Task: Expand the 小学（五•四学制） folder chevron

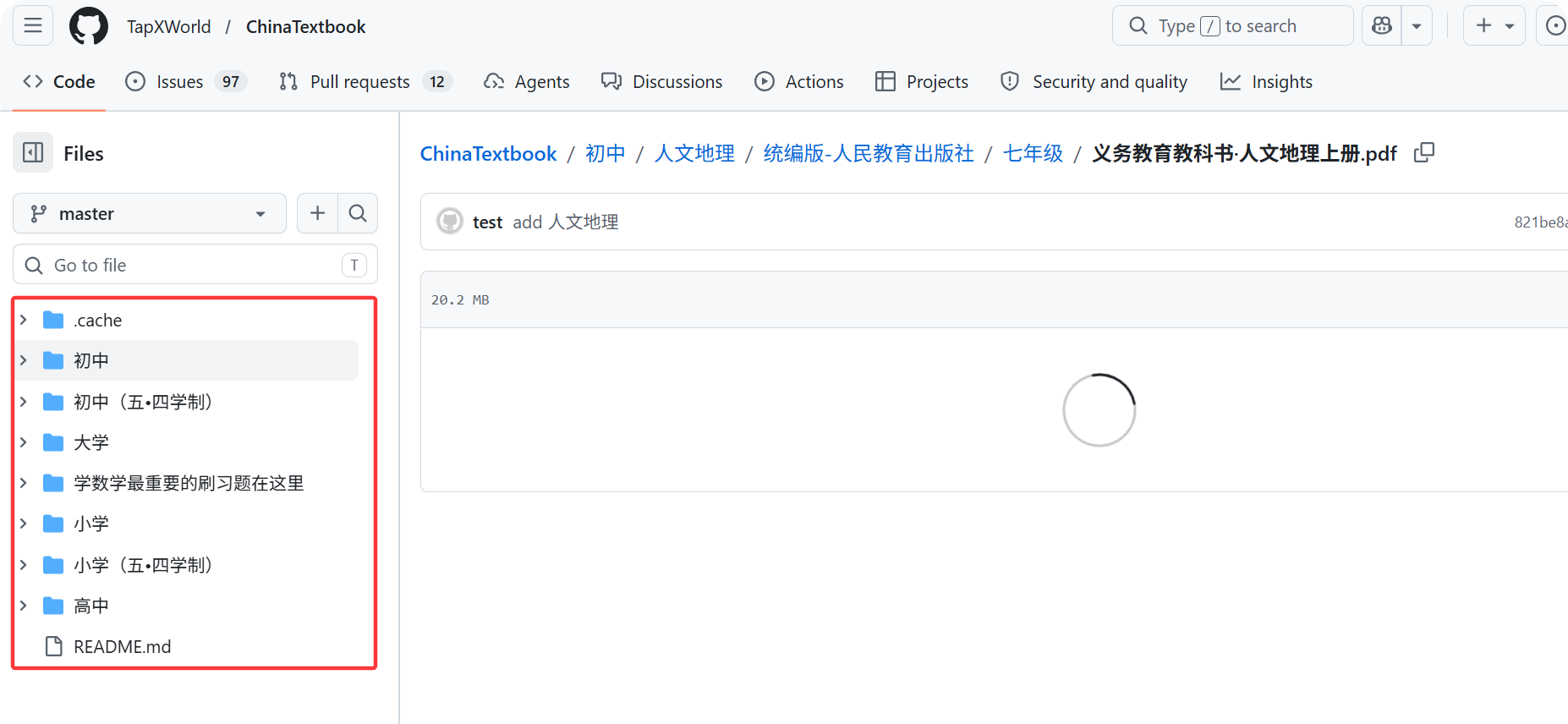Action: click(24, 564)
